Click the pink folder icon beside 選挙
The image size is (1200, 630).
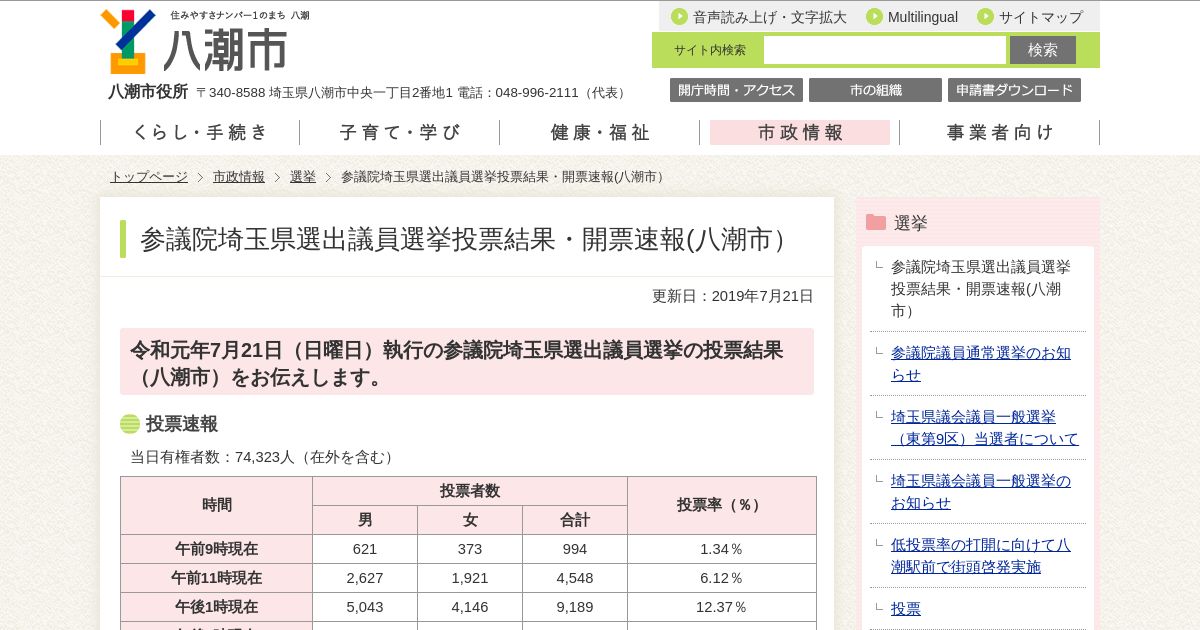point(876,222)
